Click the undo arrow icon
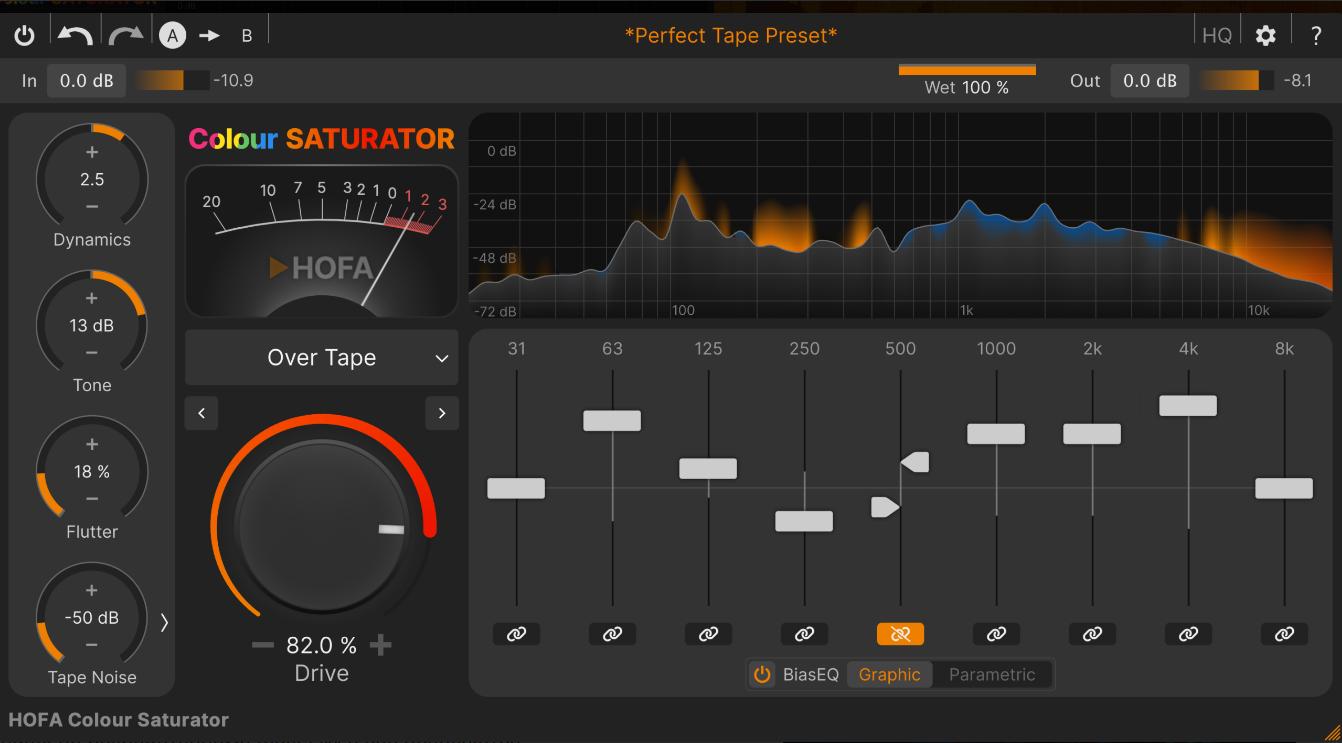This screenshot has height=743, width=1342. (x=75, y=36)
